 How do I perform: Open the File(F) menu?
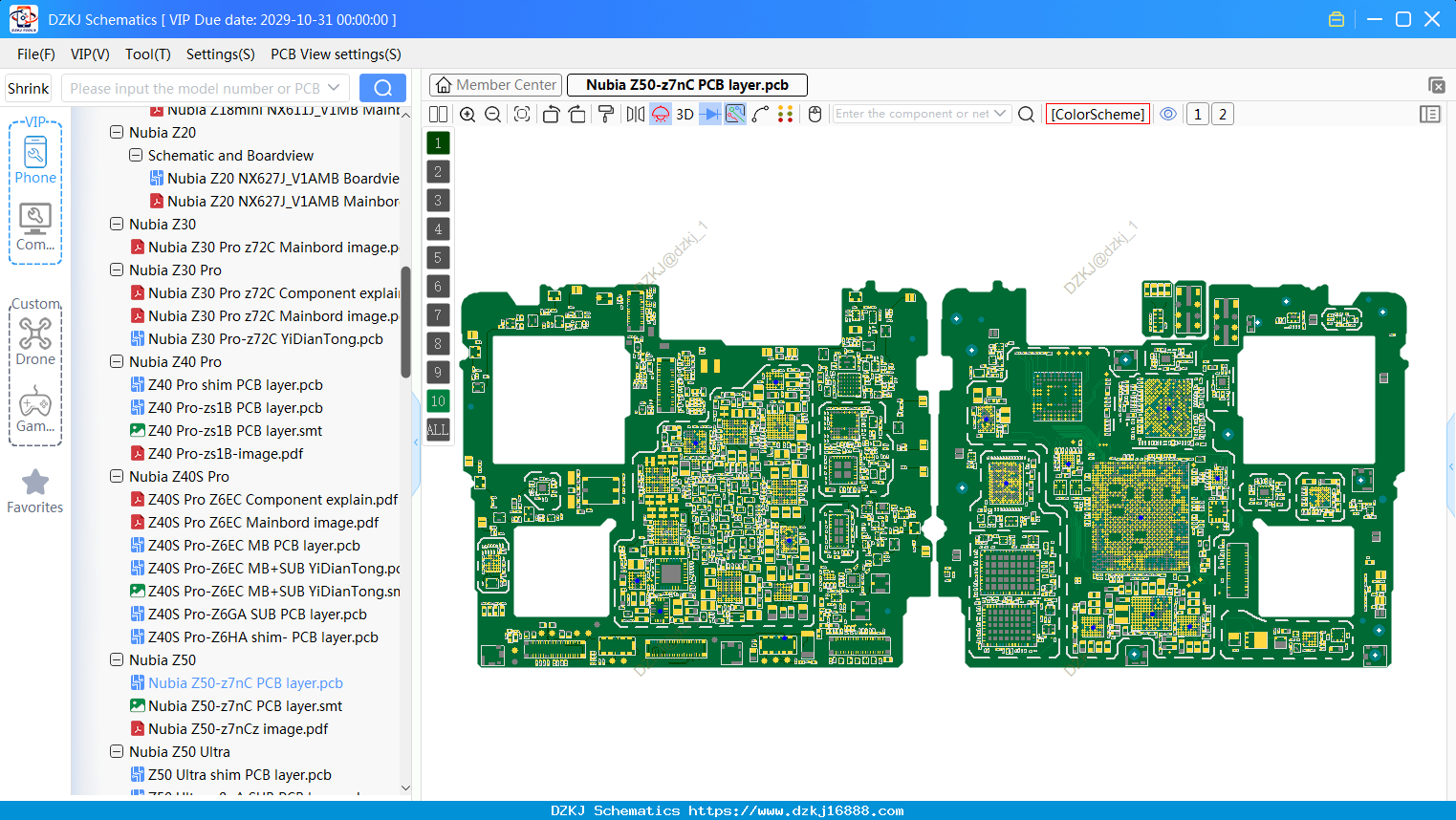tap(36, 54)
